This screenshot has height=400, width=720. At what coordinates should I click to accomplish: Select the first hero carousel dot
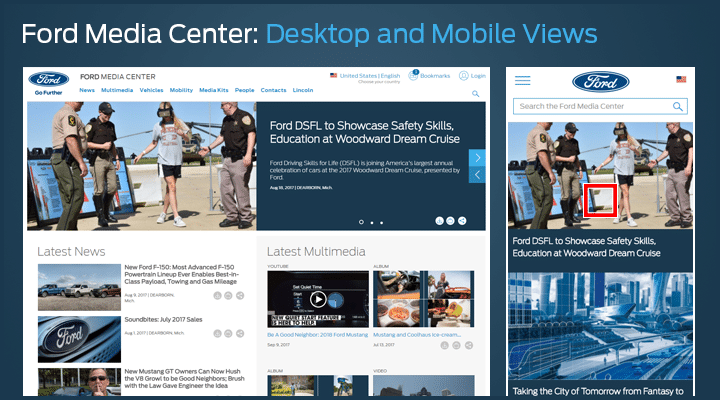361,222
